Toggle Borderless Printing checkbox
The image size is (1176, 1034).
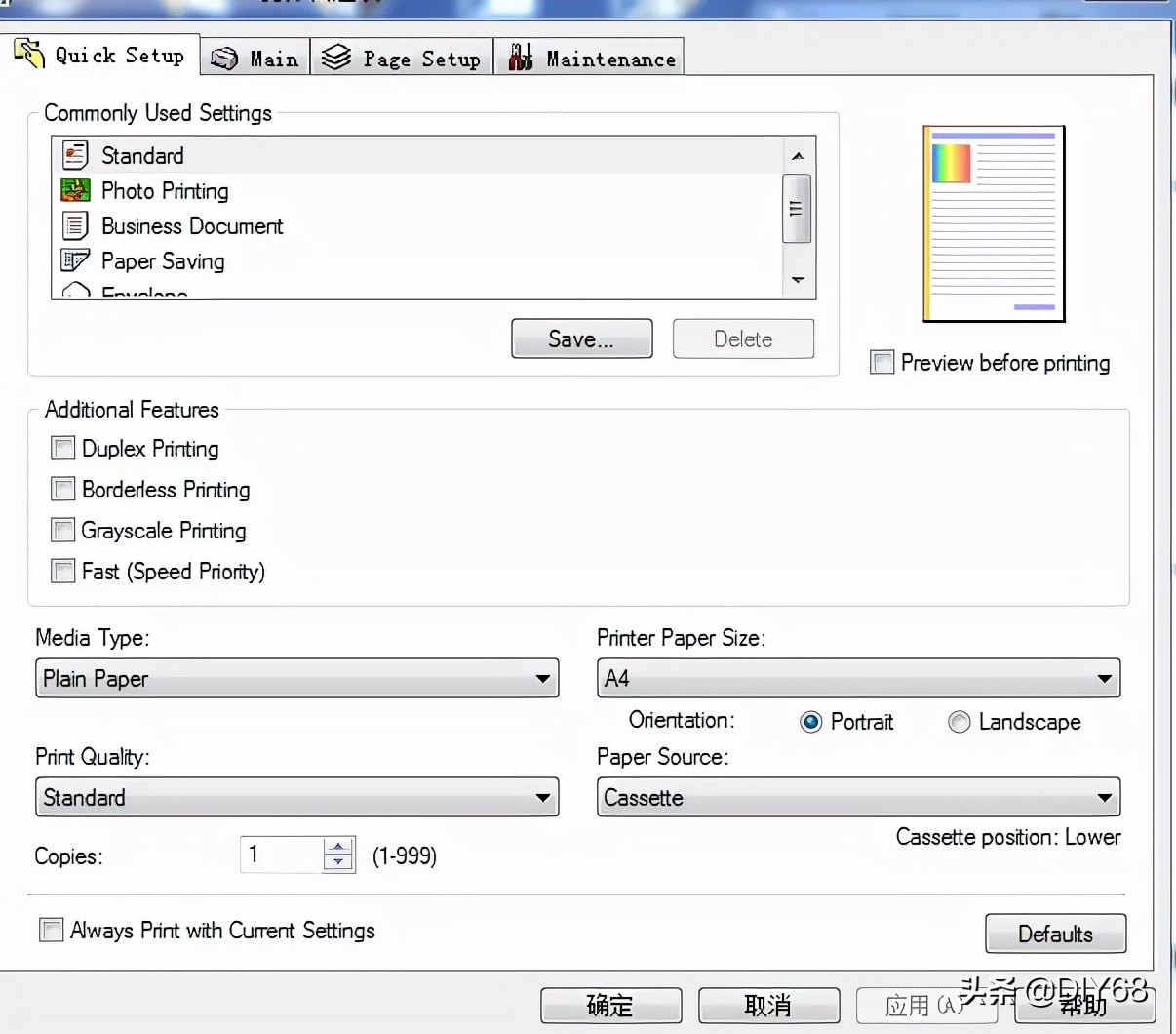point(63,489)
